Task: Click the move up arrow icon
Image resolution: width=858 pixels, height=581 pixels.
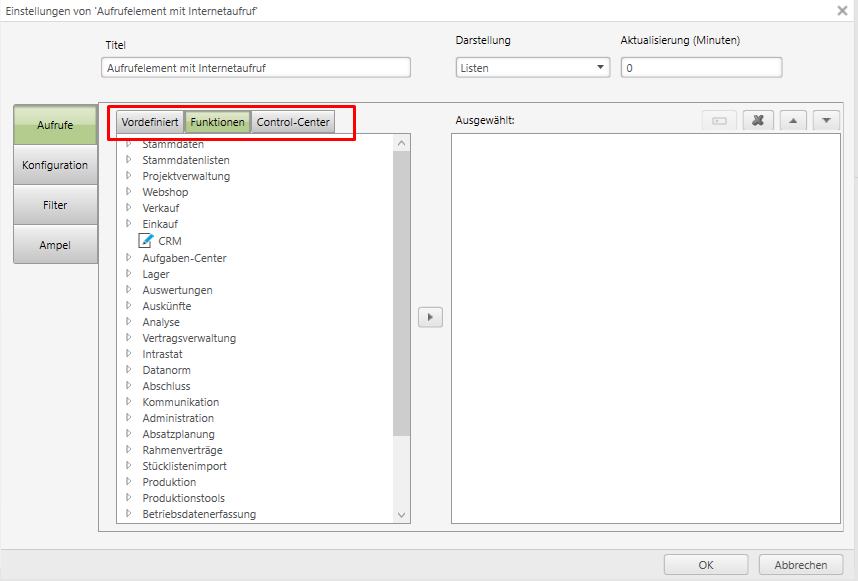Action: coord(792,120)
